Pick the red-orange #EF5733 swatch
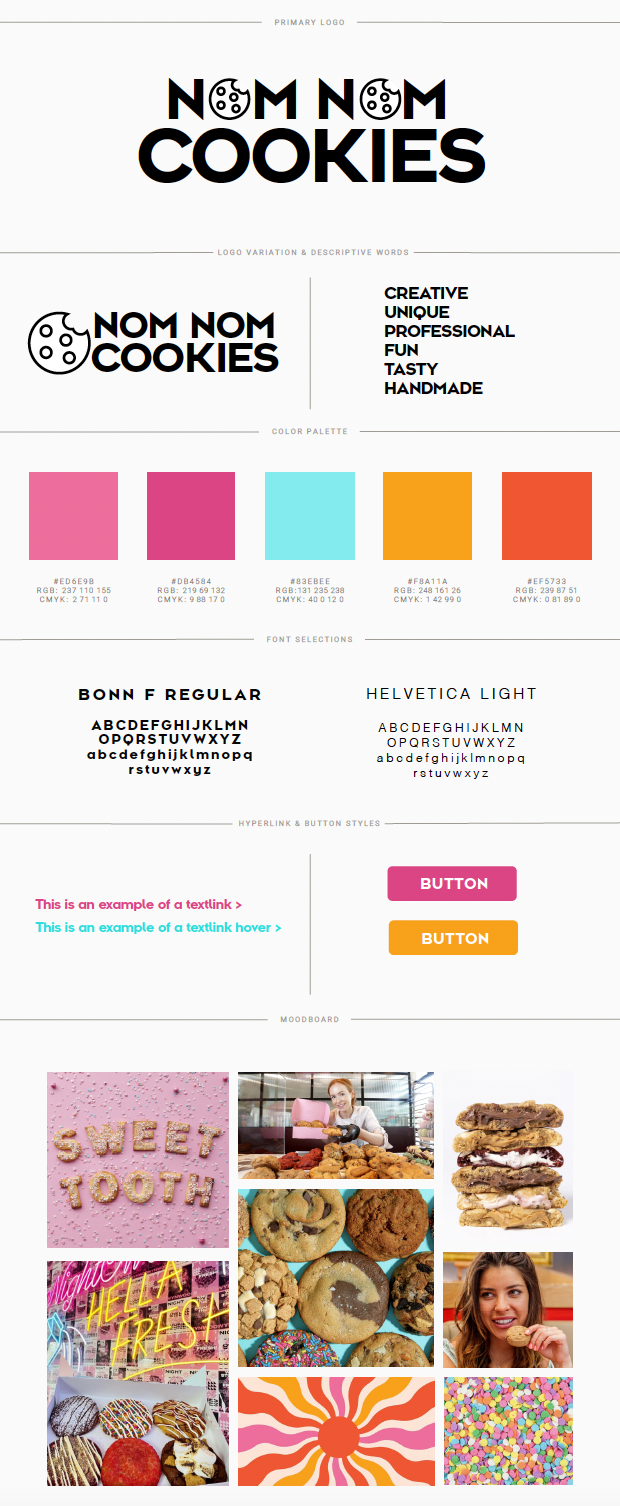 pos(546,516)
